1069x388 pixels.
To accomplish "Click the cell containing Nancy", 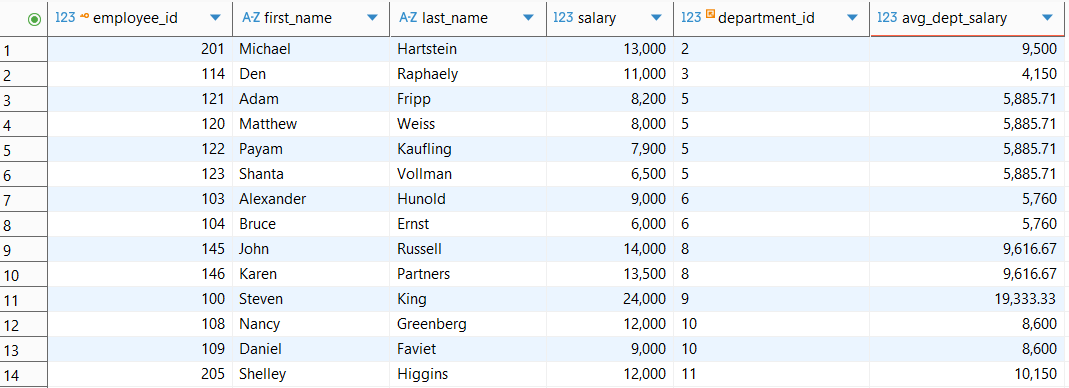I will pyautogui.click(x=312, y=324).
